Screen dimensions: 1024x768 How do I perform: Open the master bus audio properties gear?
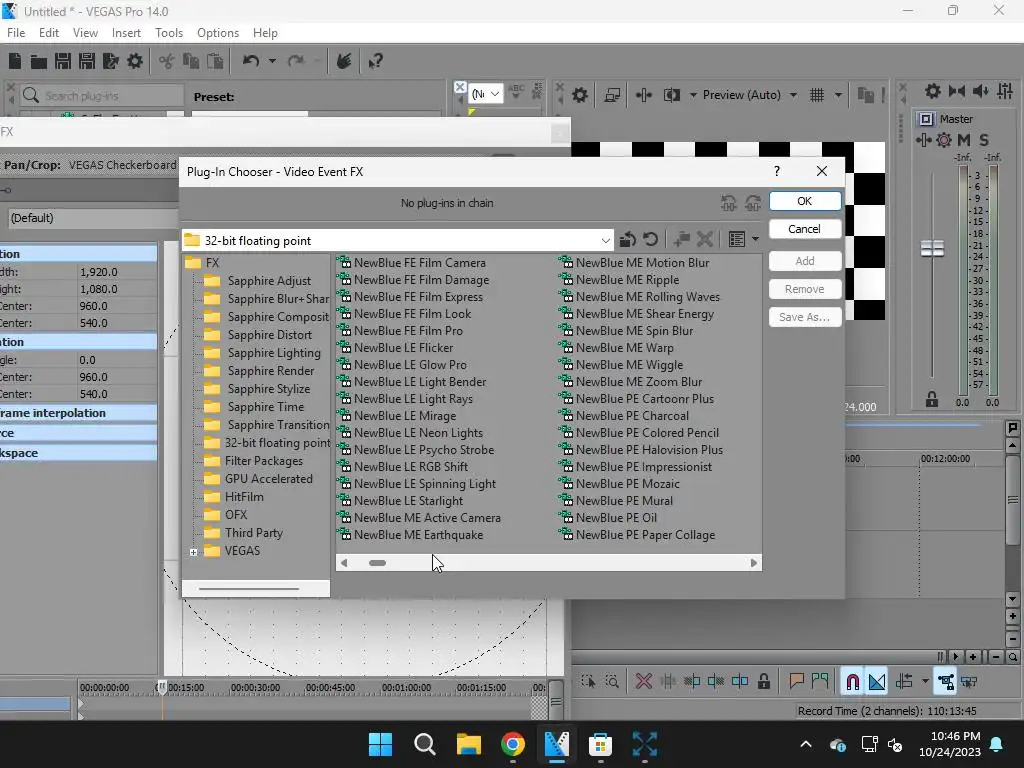point(933,91)
